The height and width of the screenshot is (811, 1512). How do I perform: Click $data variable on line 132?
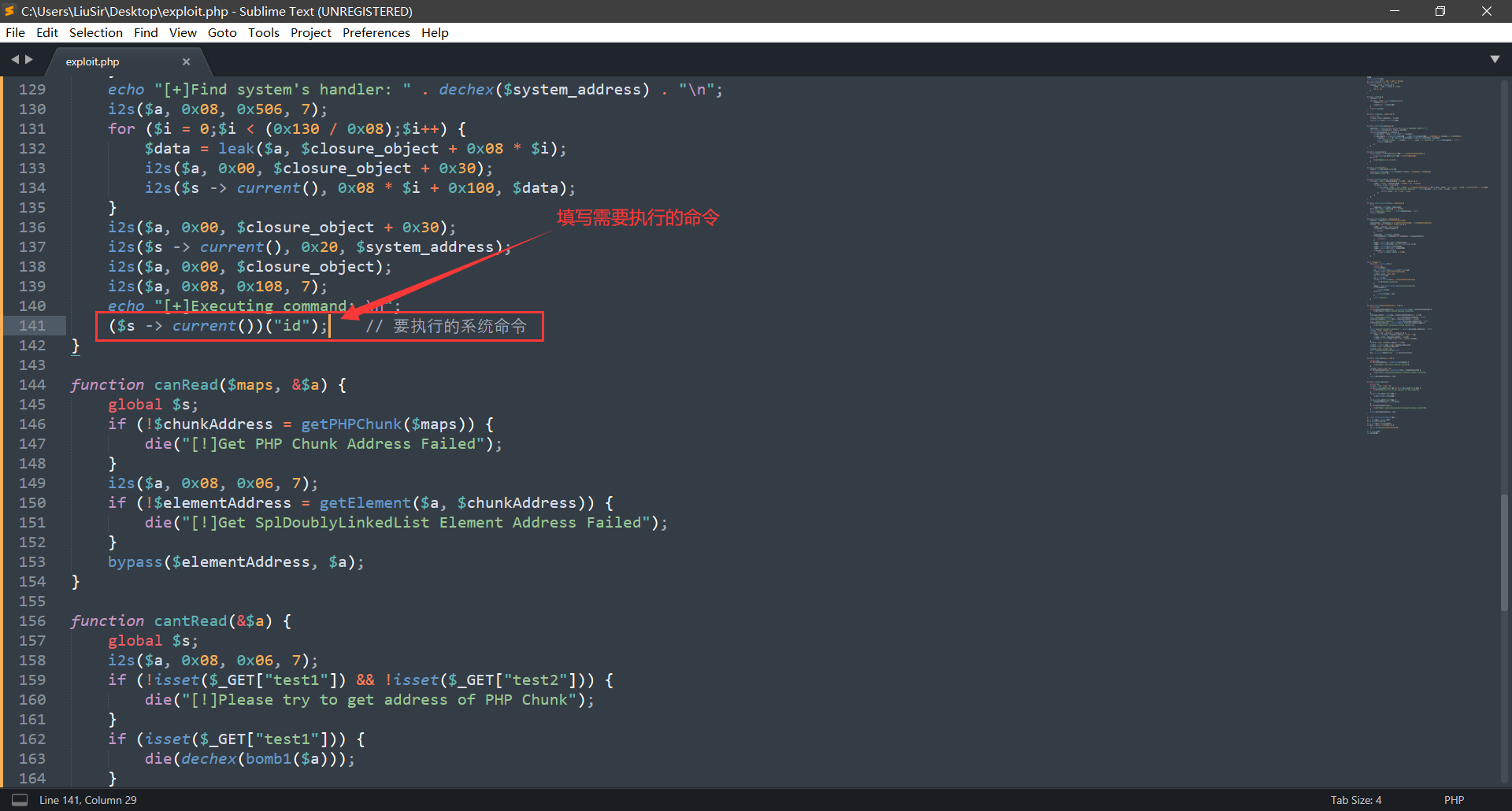(x=168, y=149)
